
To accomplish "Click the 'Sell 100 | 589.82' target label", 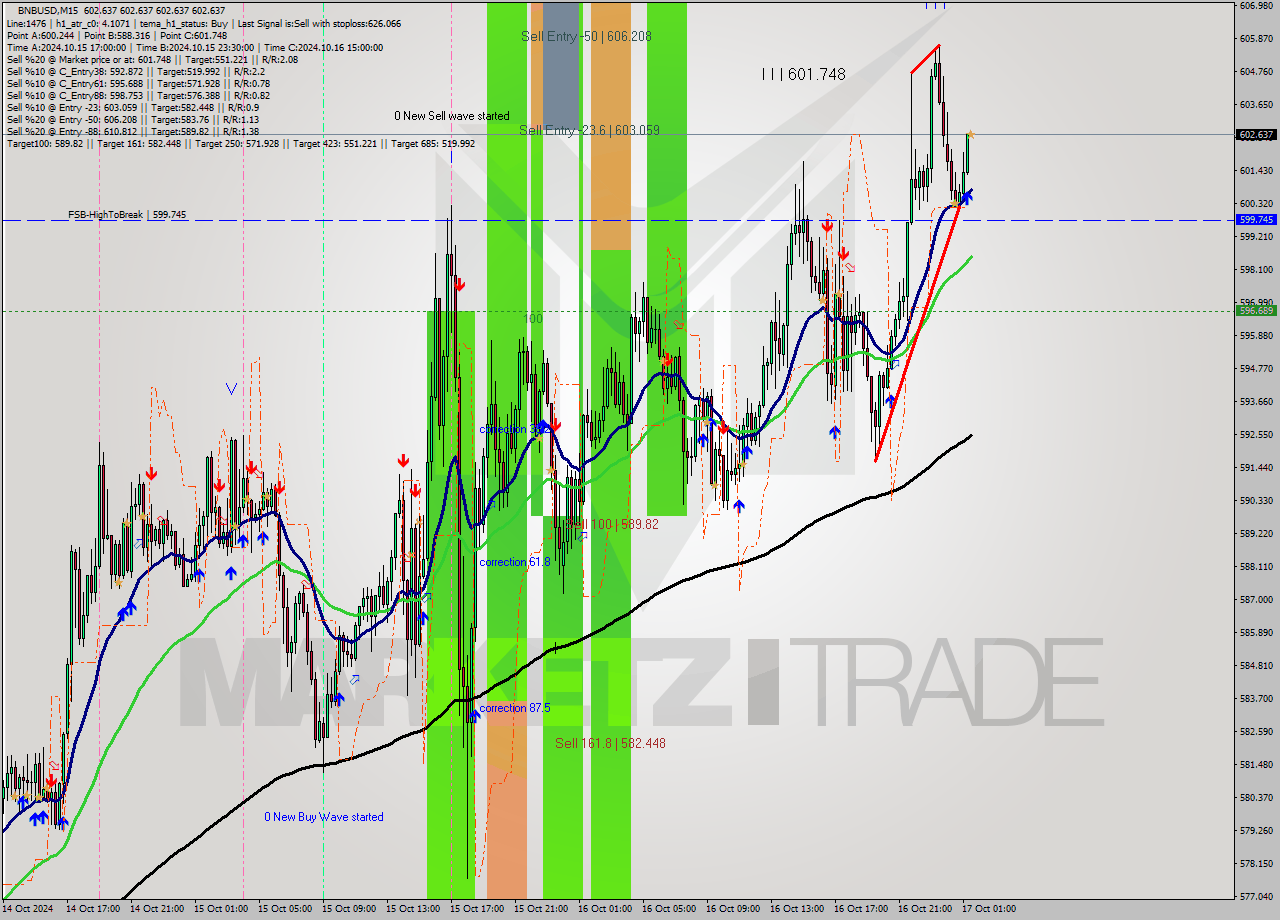I will pos(612,524).
